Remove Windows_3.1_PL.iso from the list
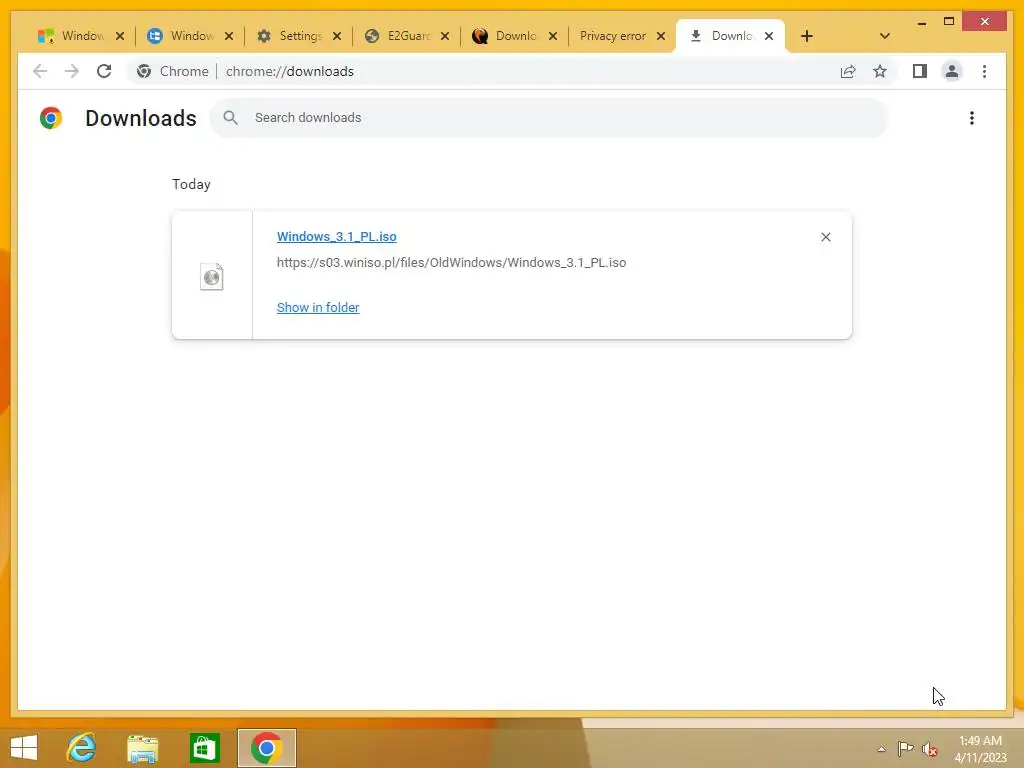Screen dimensions: 1024x768 (x=825, y=237)
